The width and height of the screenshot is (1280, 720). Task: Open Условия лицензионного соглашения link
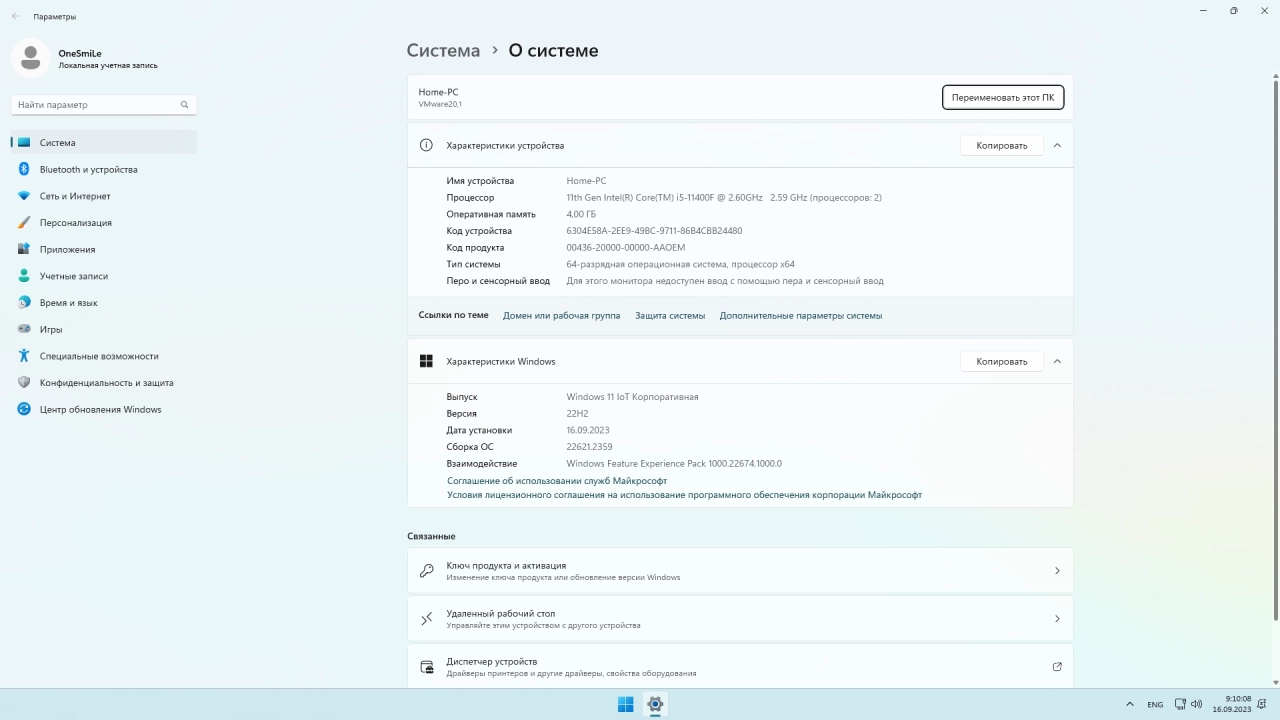click(x=684, y=495)
